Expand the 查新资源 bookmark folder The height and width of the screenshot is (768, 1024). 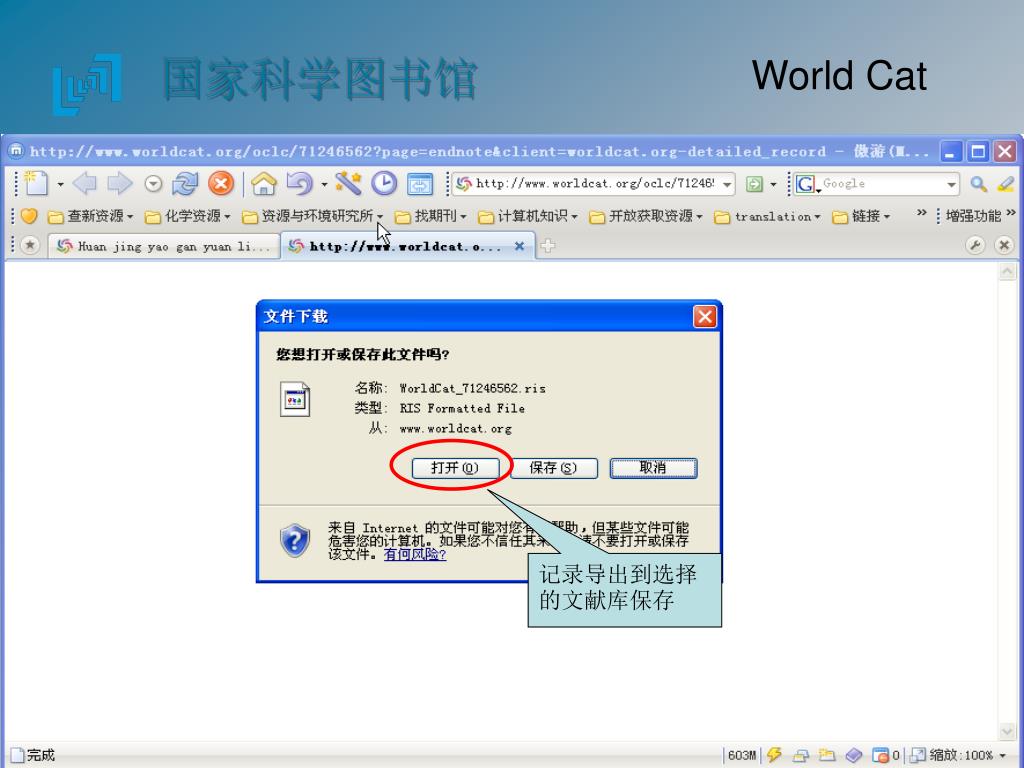pyautogui.click(x=91, y=216)
